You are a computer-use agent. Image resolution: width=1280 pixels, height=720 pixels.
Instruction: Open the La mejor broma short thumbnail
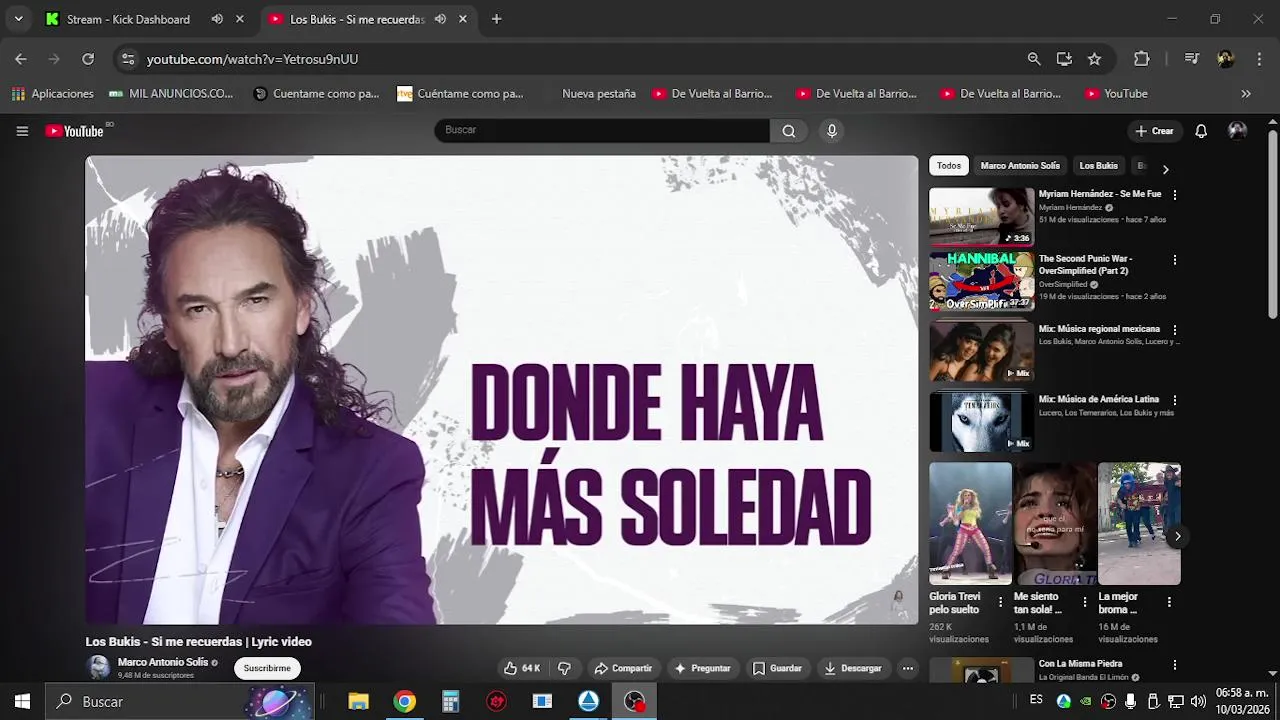(1139, 523)
